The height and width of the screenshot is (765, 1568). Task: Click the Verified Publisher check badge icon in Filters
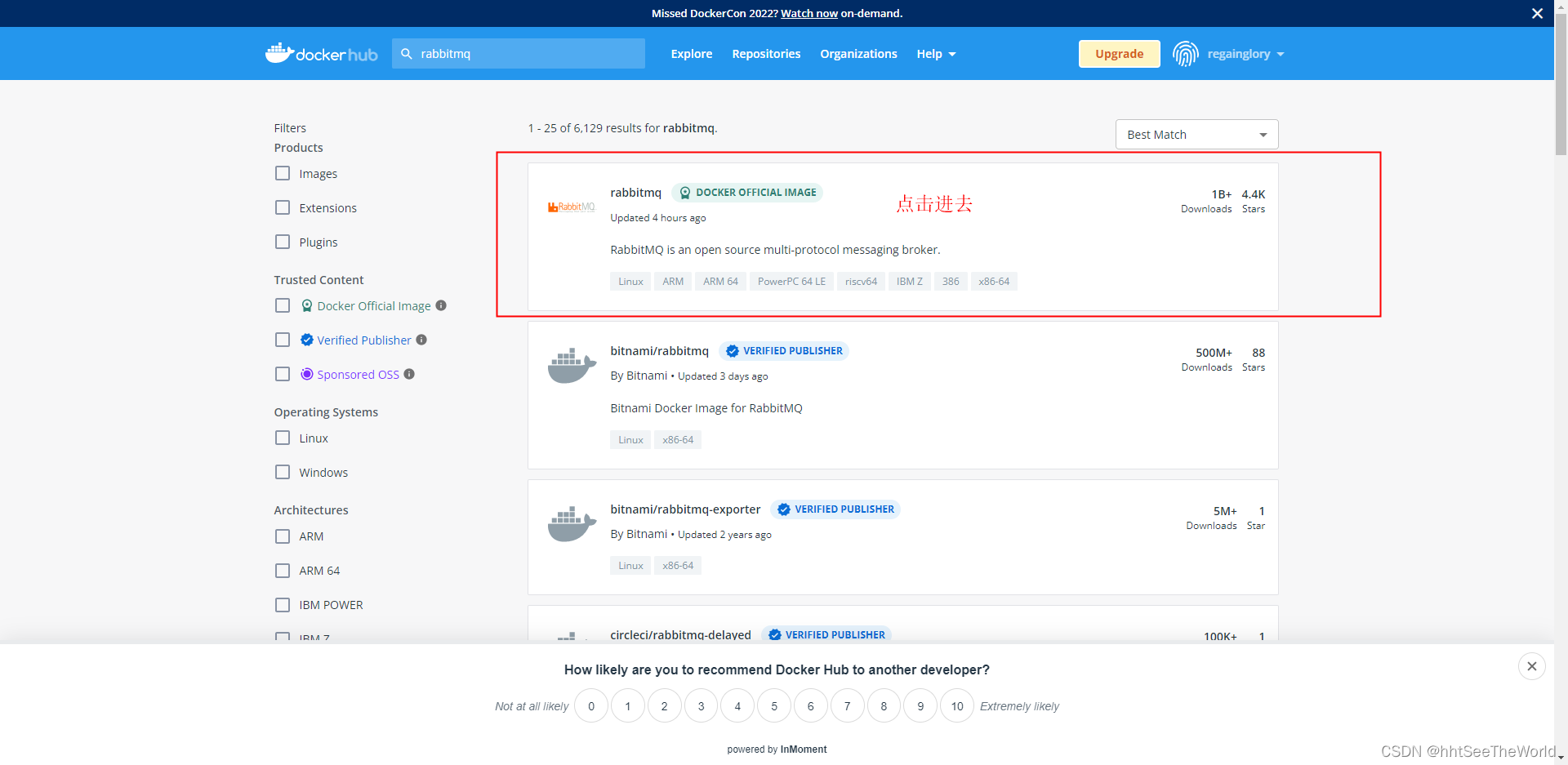click(x=307, y=340)
